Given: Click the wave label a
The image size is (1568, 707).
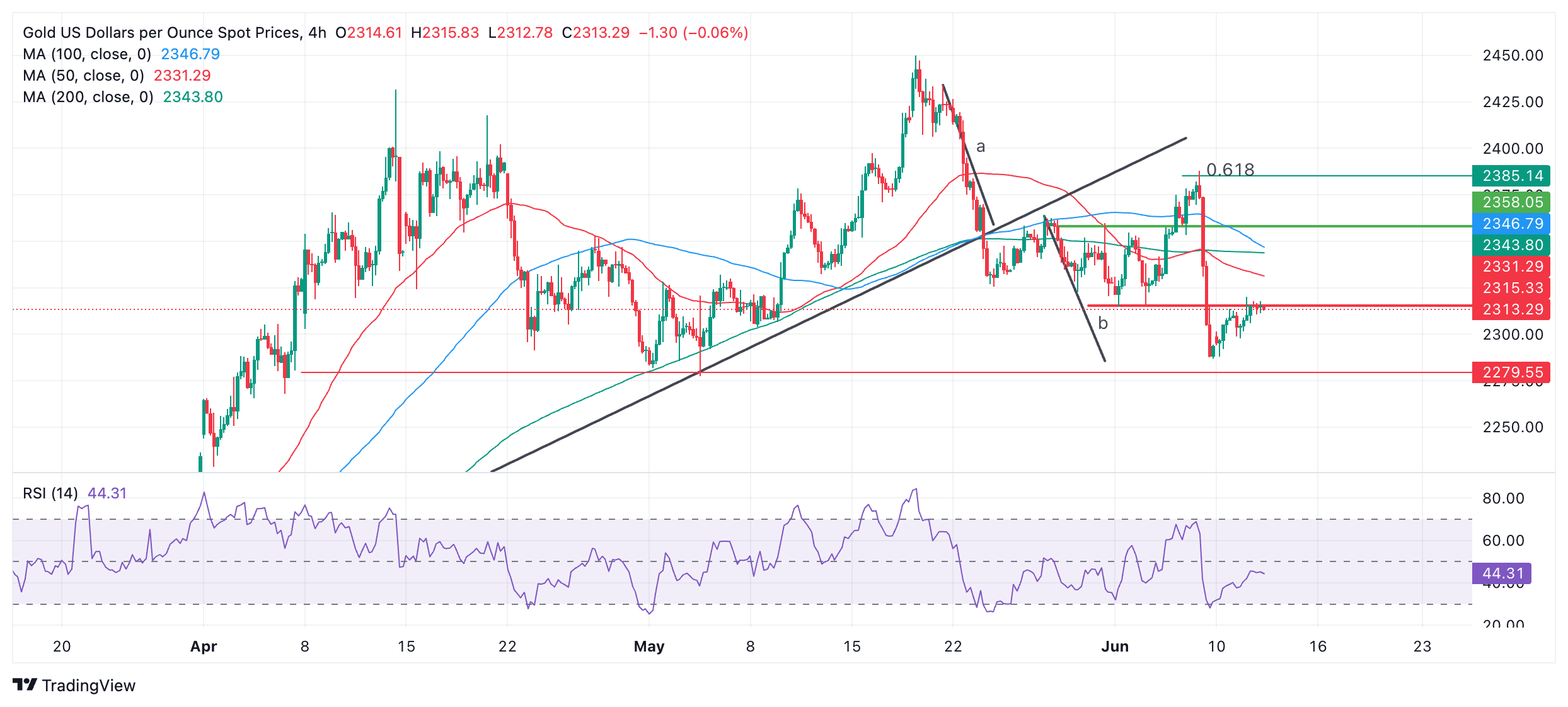Looking at the screenshot, I should (980, 147).
